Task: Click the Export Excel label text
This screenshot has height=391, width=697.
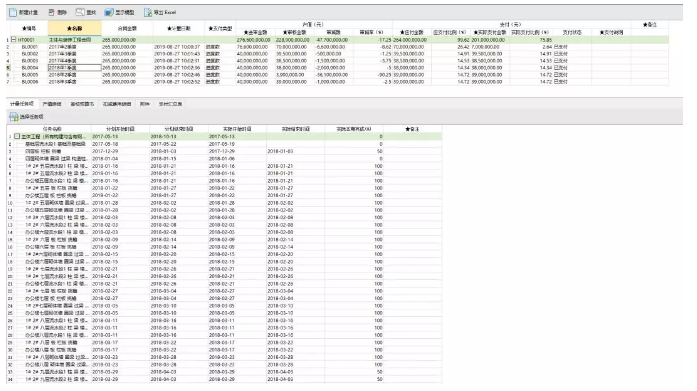Action: click(165, 12)
